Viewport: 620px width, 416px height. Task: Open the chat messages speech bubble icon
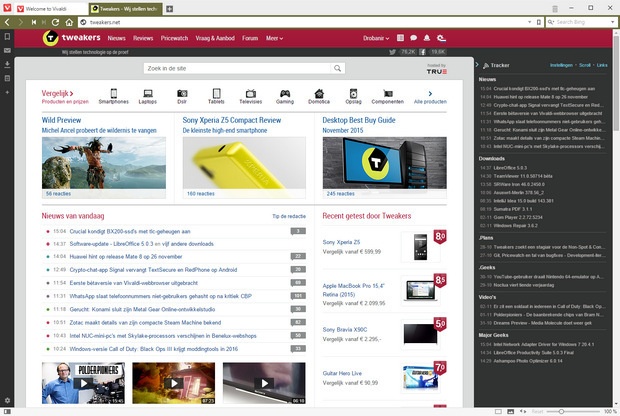pos(414,38)
